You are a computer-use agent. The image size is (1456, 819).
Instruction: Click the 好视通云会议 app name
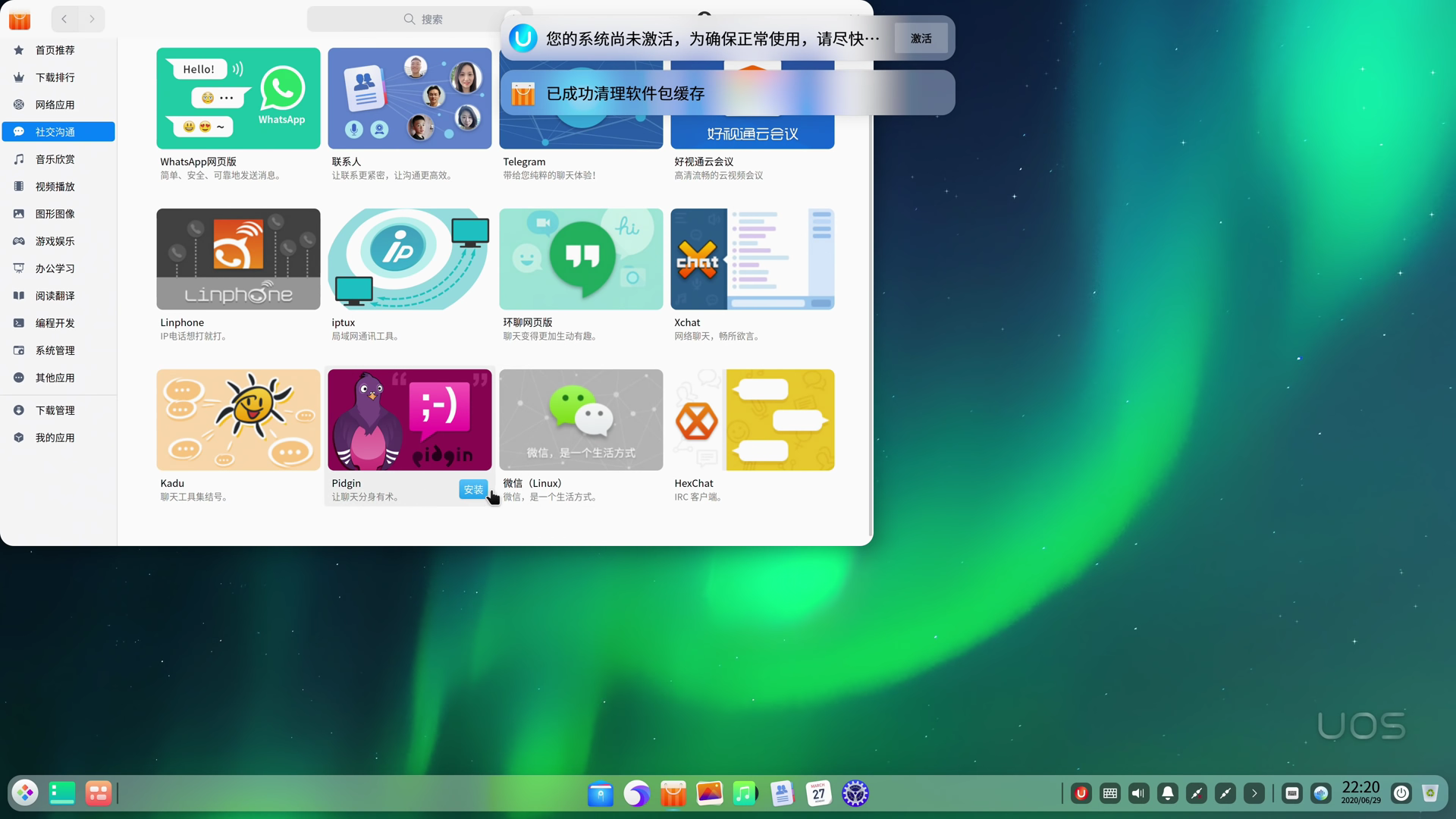704,162
